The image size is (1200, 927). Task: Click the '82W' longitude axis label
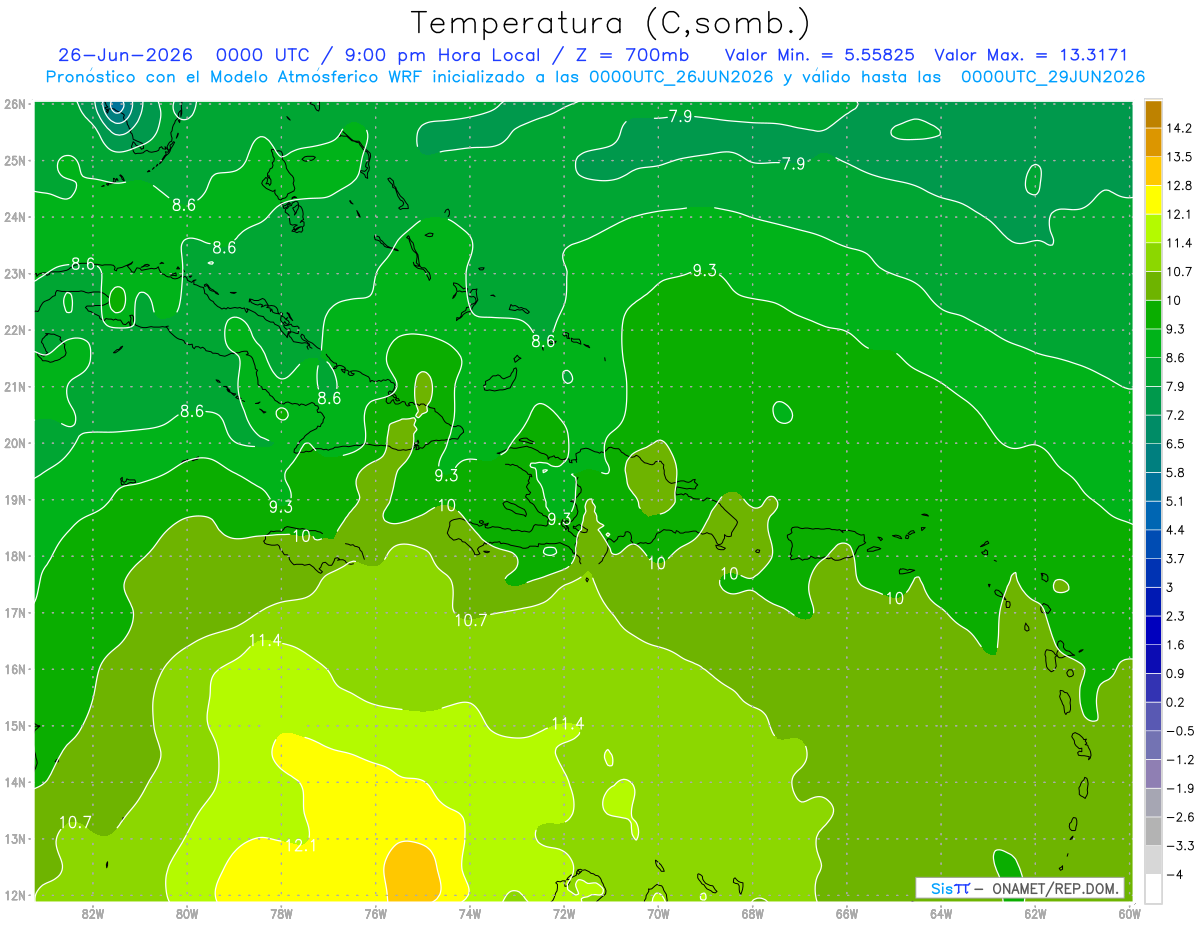pos(93,914)
